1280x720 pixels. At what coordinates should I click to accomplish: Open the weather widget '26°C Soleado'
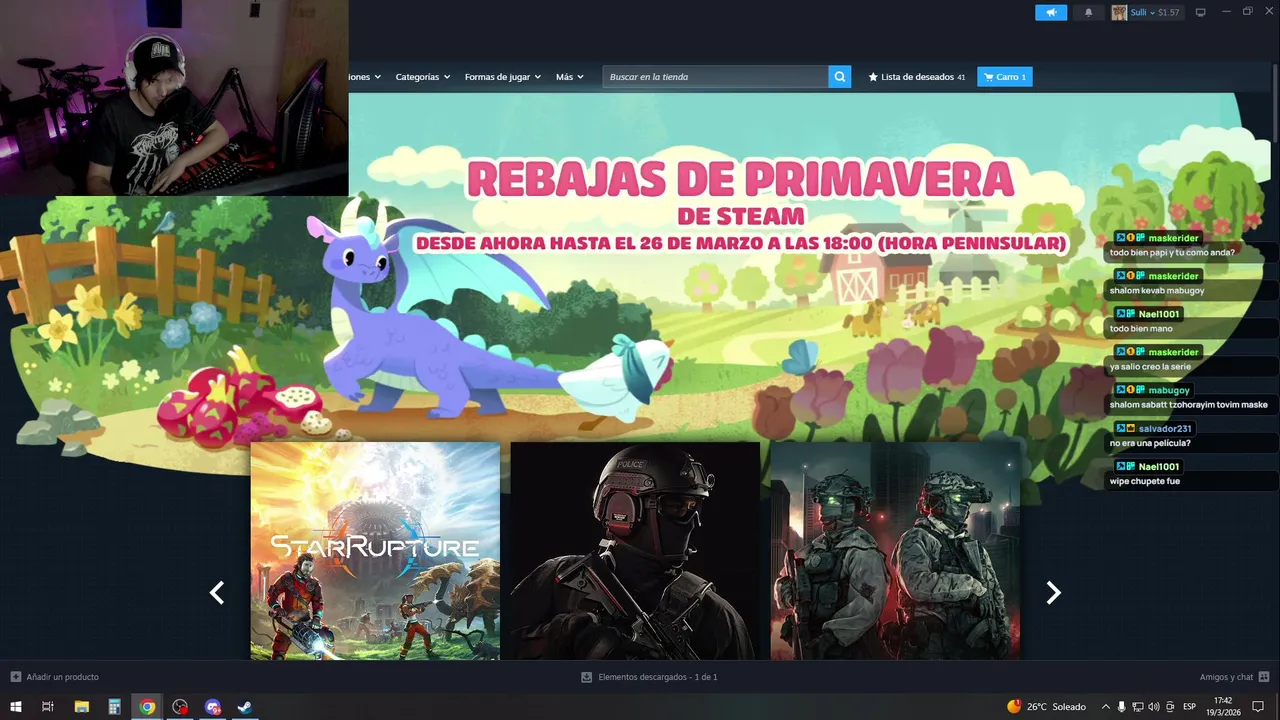click(1046, 707)
